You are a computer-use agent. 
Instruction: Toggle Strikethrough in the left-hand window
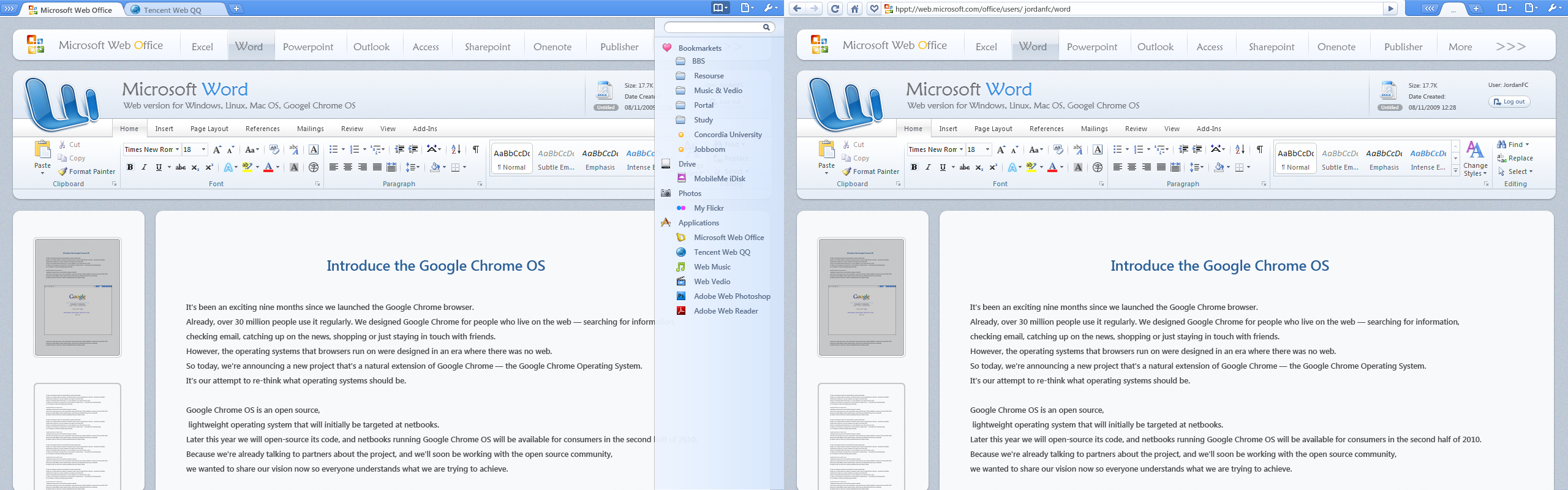[181, 167]
